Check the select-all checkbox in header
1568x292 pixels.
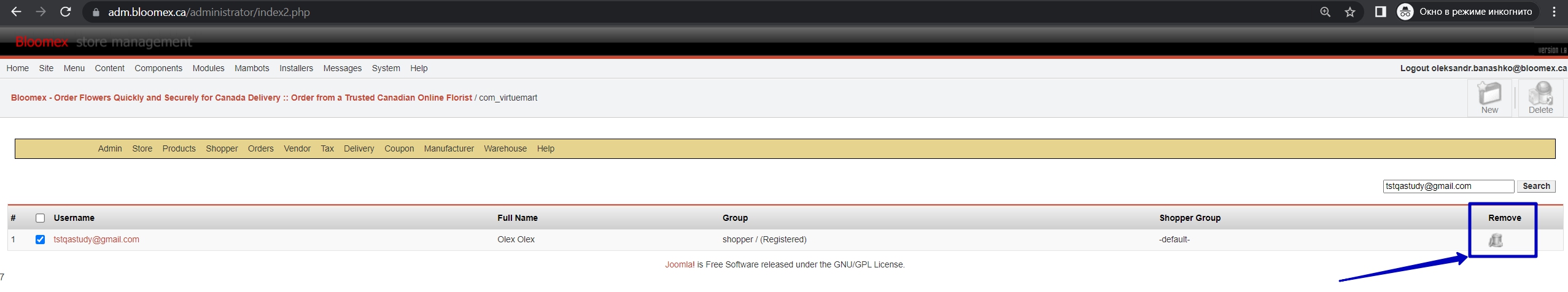pos(41,218)
